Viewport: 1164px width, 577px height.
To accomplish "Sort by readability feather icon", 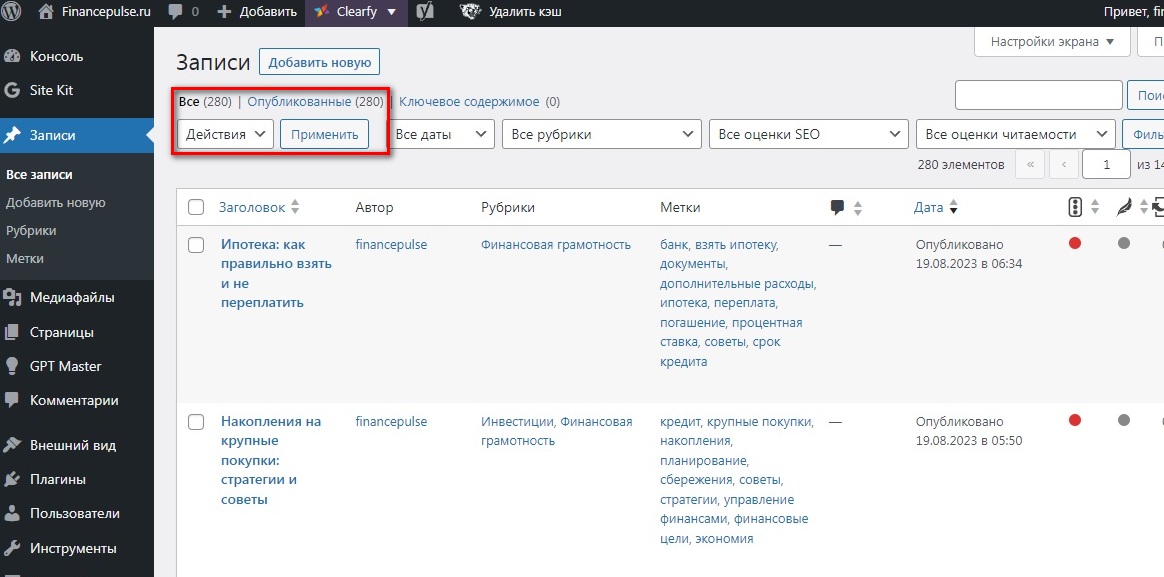I will [1124, 207].
